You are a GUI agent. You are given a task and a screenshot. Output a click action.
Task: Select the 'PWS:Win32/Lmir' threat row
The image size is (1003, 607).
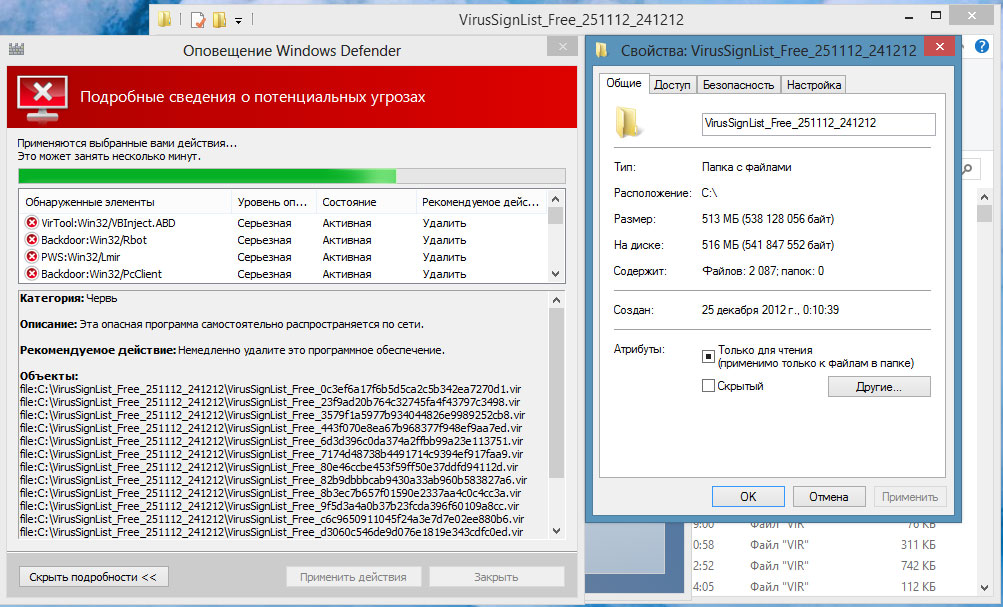click(x=283, y=256)
